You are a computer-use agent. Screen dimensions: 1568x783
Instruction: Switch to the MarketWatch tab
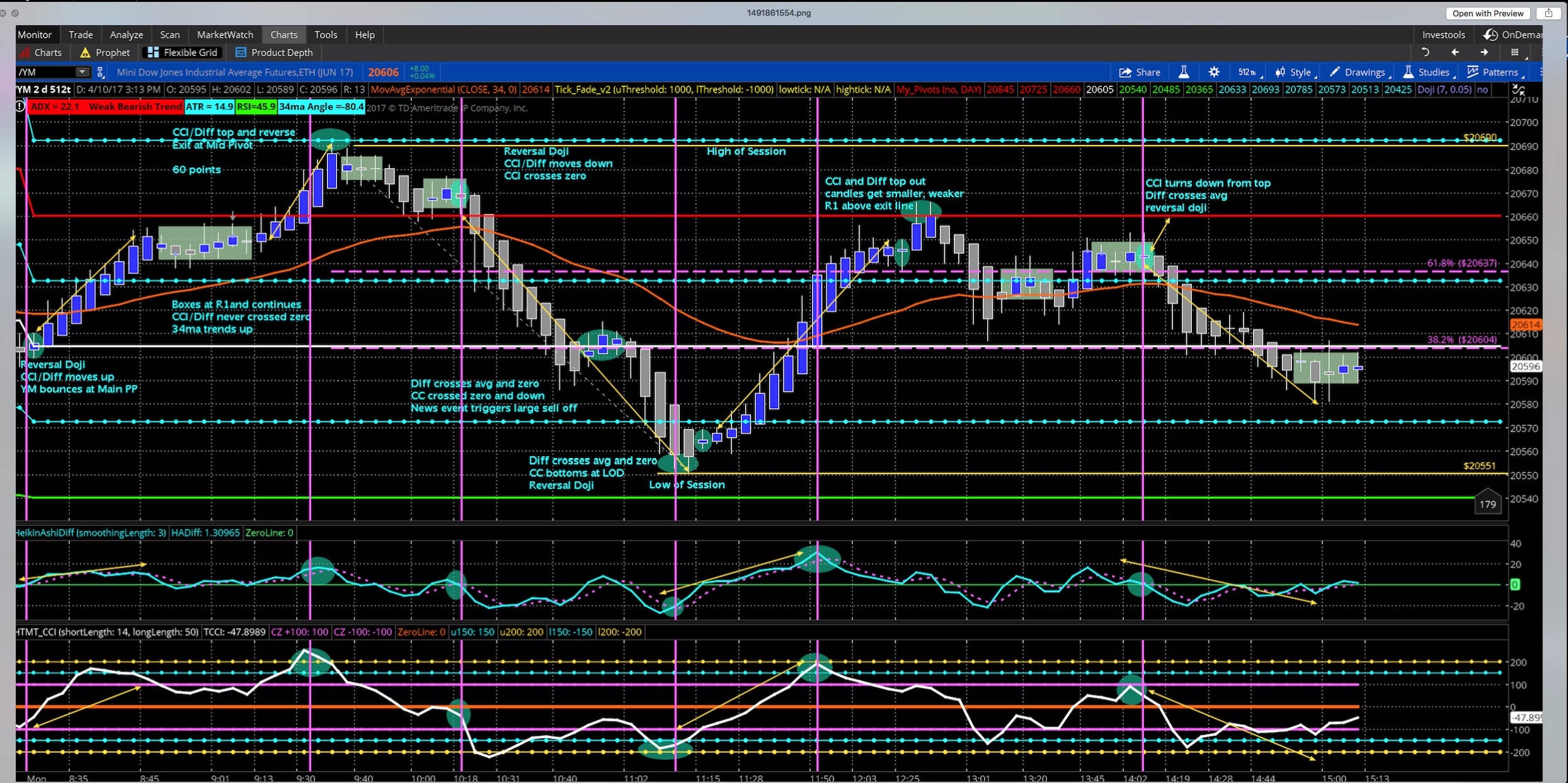pyautogui.click(x=225, y=35)
